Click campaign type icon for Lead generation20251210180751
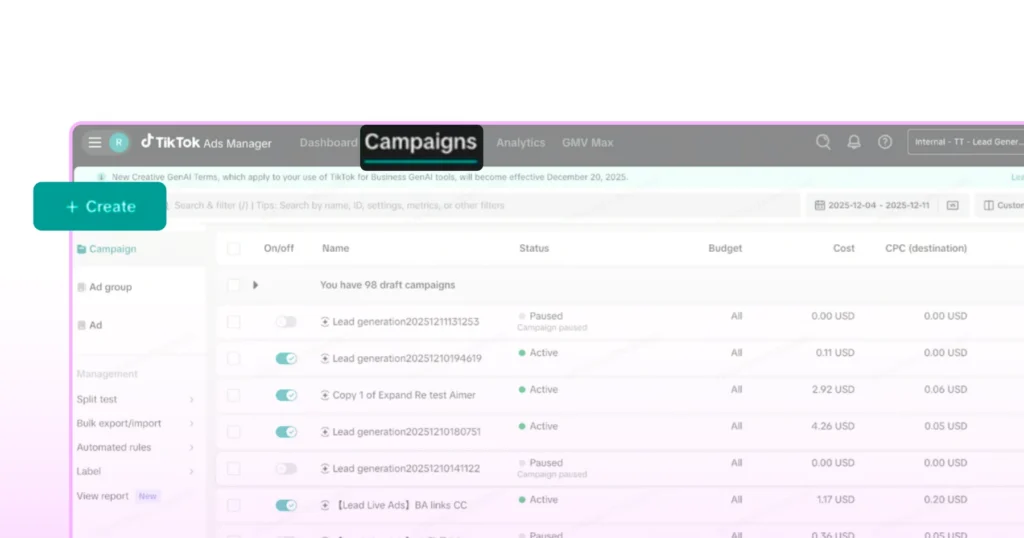Image resolution: width=1024 pixels, height=538 pixels. point(325,432)
